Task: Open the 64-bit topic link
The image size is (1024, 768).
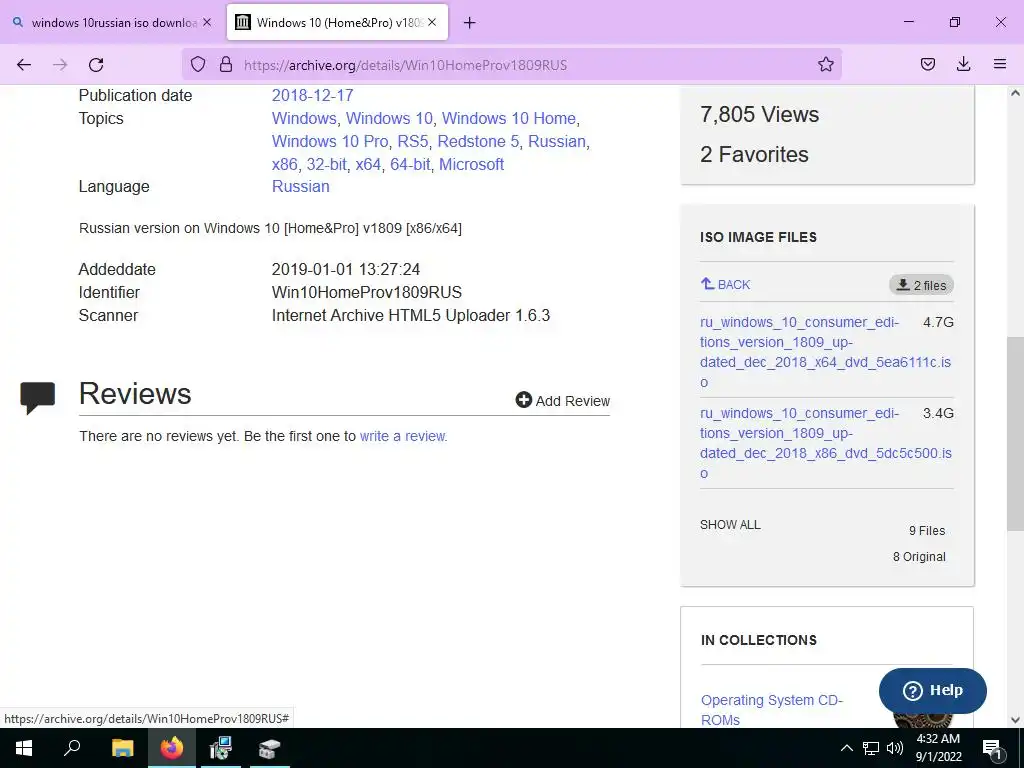Action: tap(410, 164)
